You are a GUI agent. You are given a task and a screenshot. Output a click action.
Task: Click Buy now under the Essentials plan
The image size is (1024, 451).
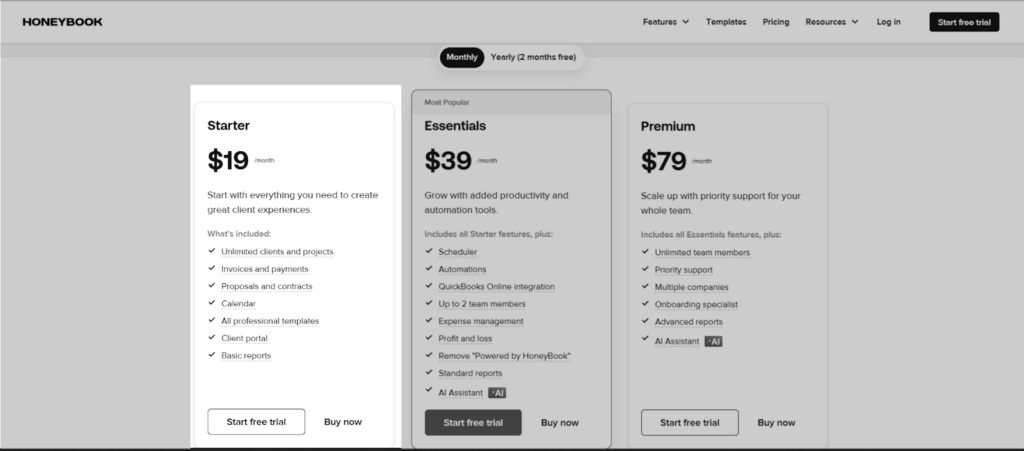(560, 422)
